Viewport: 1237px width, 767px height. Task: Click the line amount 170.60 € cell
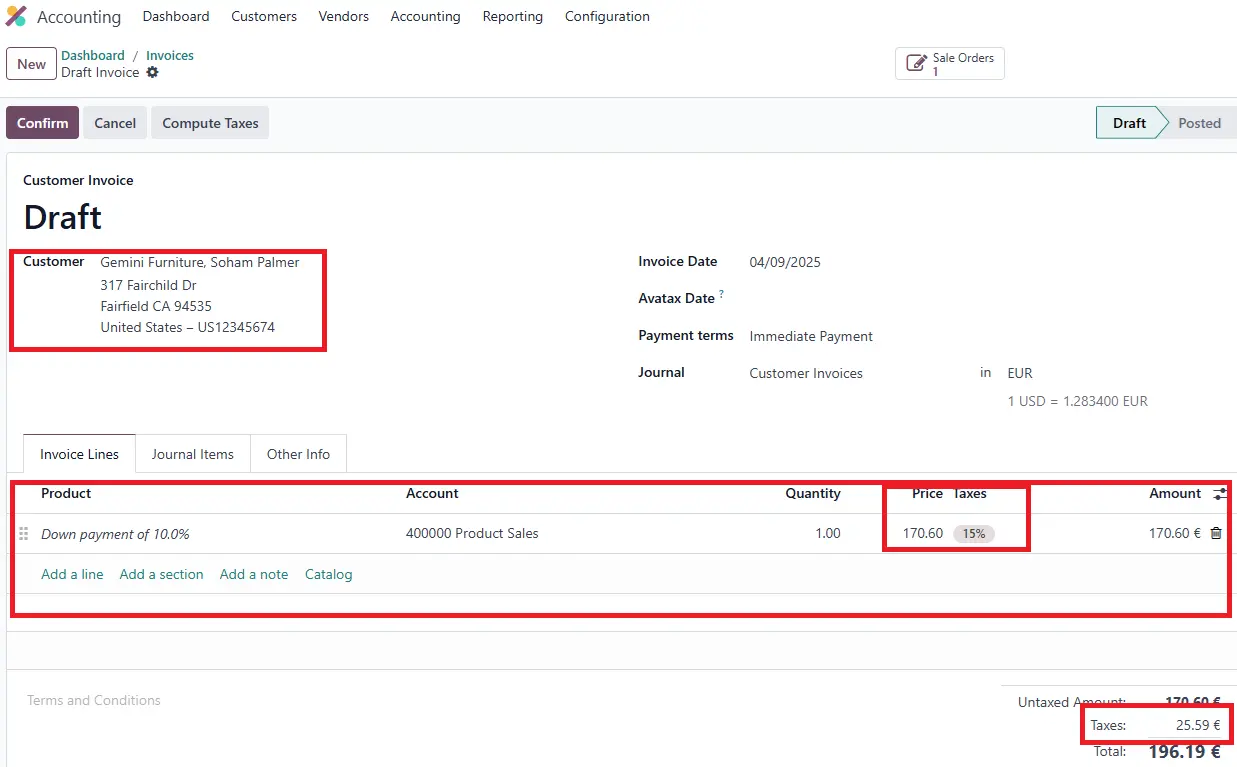coord(1175,533)
